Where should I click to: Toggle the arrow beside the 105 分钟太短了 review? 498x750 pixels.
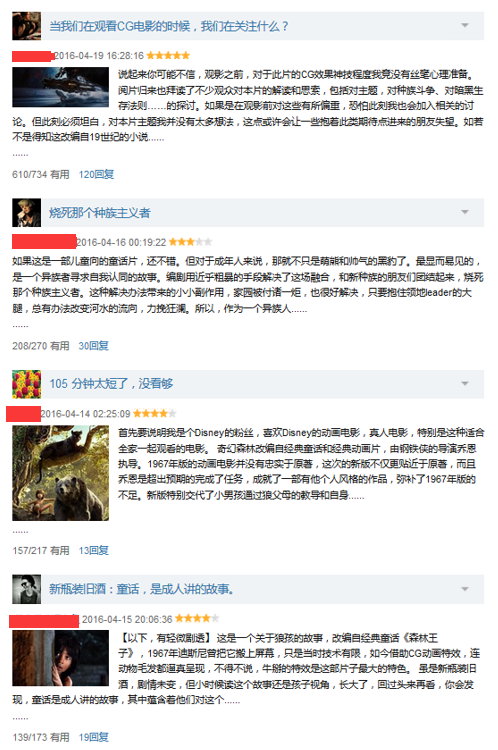[465, 383]
